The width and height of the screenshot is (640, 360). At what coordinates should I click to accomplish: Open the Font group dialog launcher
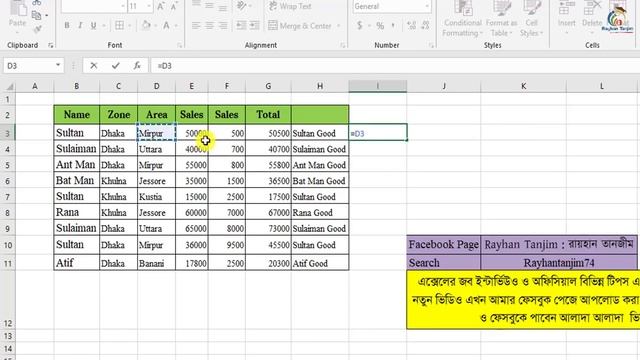coord(179,45)
